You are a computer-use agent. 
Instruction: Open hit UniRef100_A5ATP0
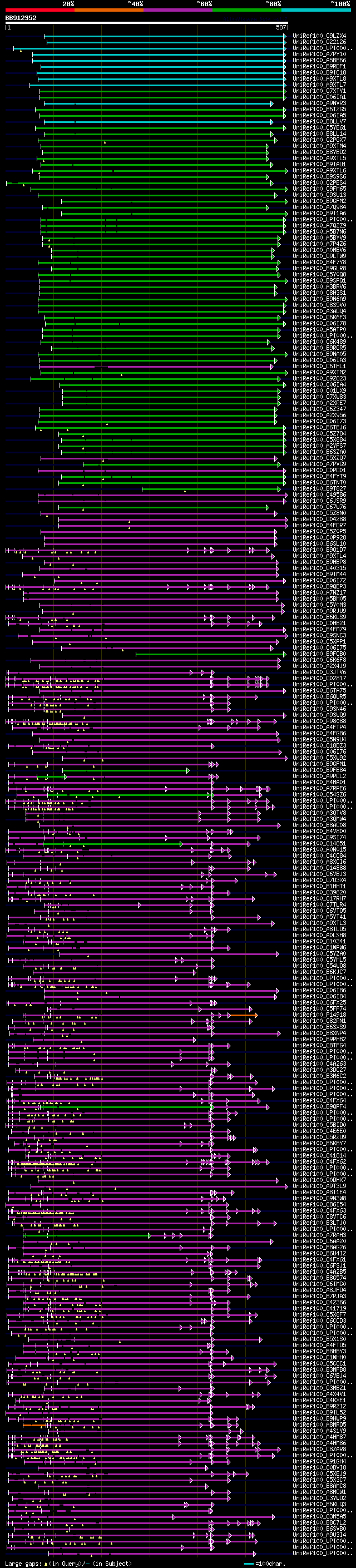pyautogui.click(x=319, y=329)
